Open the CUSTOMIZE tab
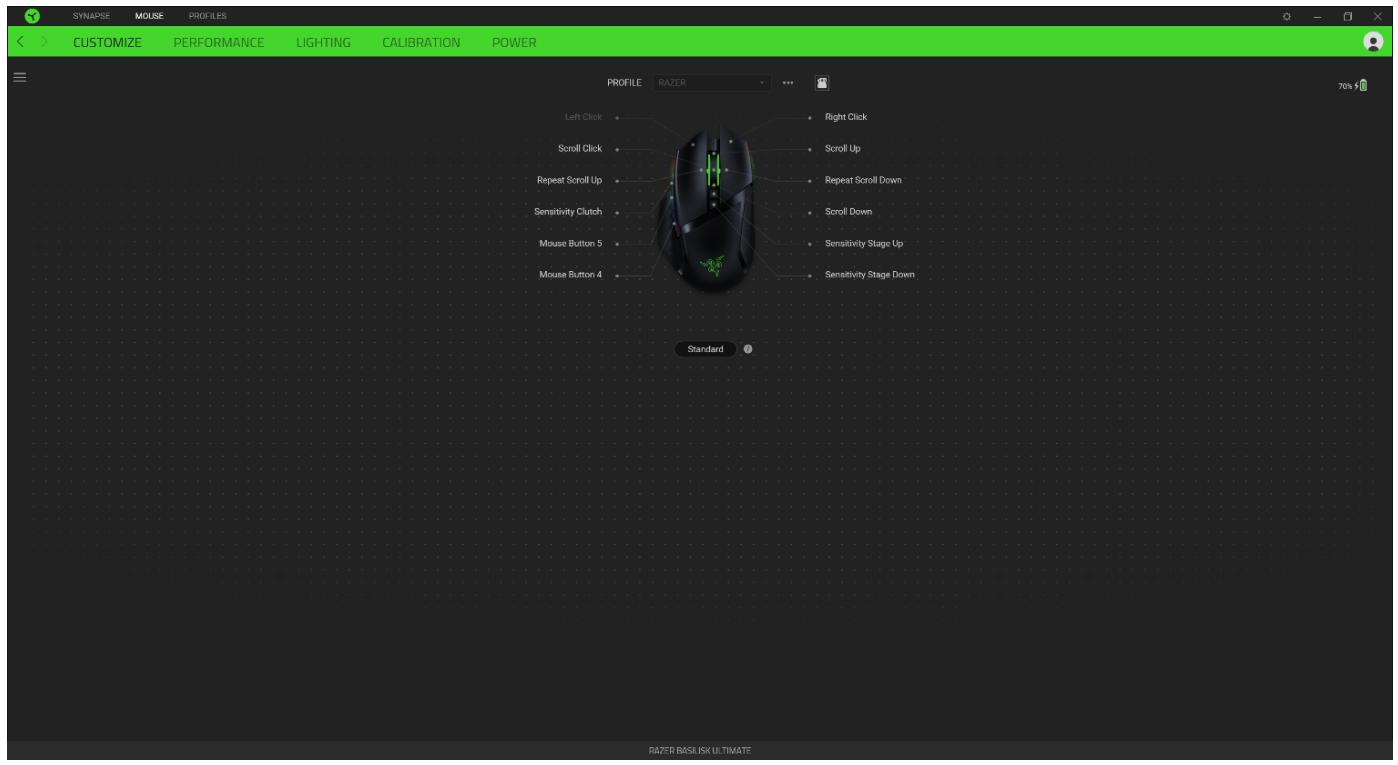The height and width of the screenshot is (765, 1398). [x=107, y=43]
